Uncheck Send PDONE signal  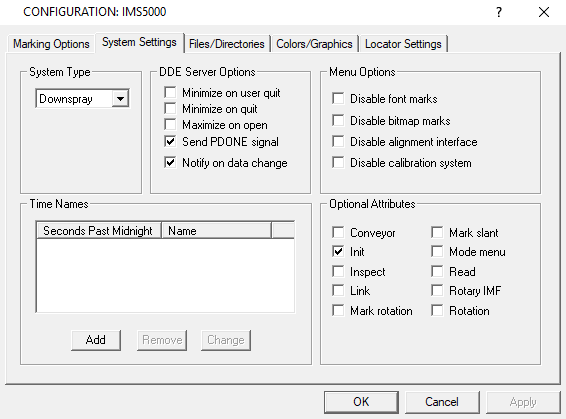pos(170,141)
